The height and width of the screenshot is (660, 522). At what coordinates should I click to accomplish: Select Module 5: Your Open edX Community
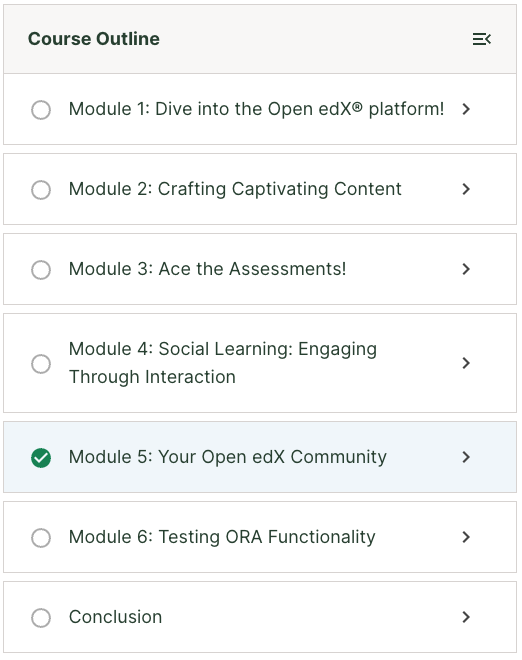coord(228,457)
